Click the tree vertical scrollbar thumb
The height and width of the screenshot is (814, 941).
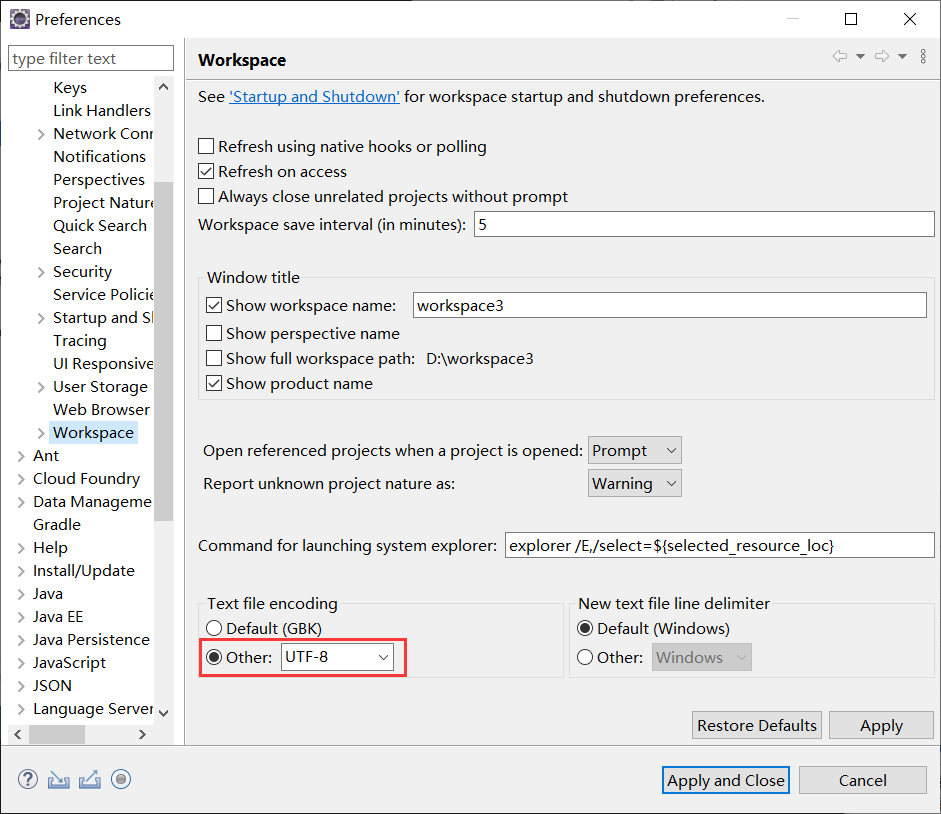(163, 351)
